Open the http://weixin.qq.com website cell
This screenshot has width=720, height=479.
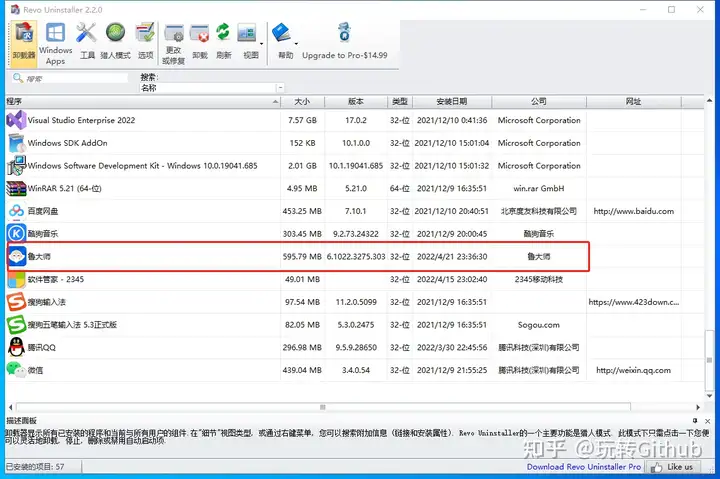click(x=634, y=370)
